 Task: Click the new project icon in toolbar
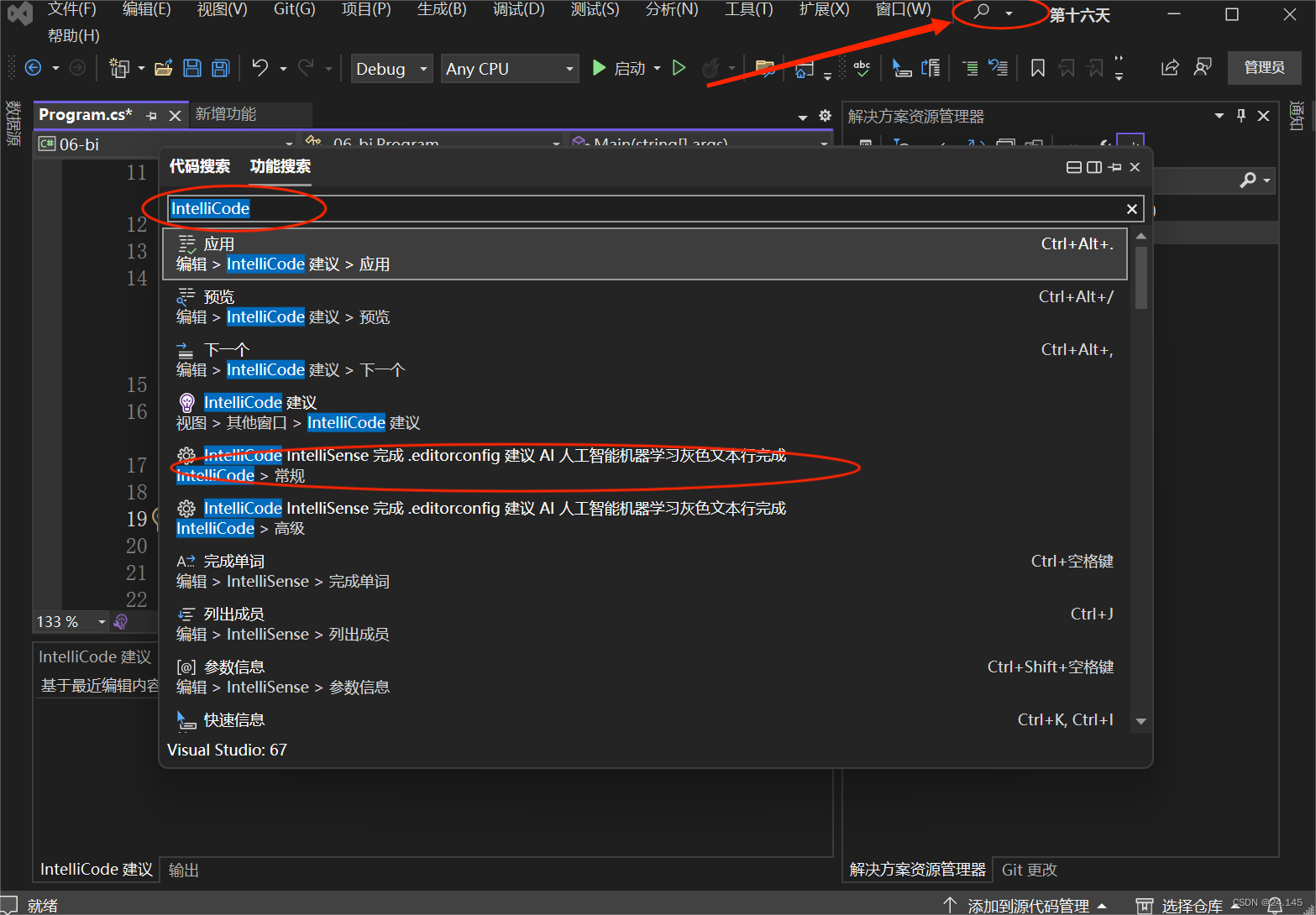pos(119,68)
